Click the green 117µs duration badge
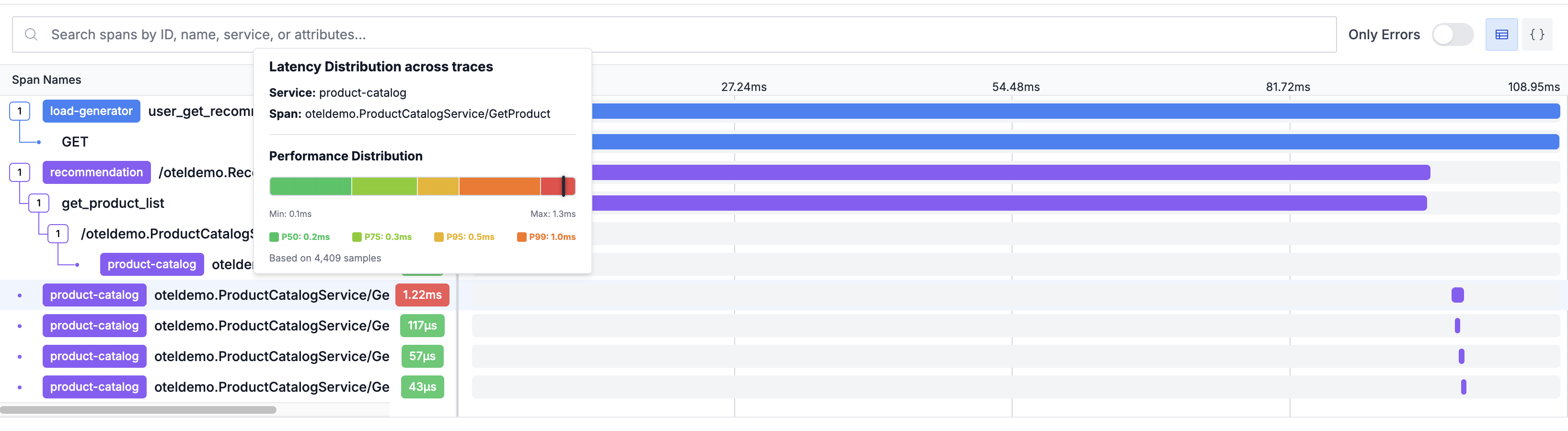 (x=423, y=325)
